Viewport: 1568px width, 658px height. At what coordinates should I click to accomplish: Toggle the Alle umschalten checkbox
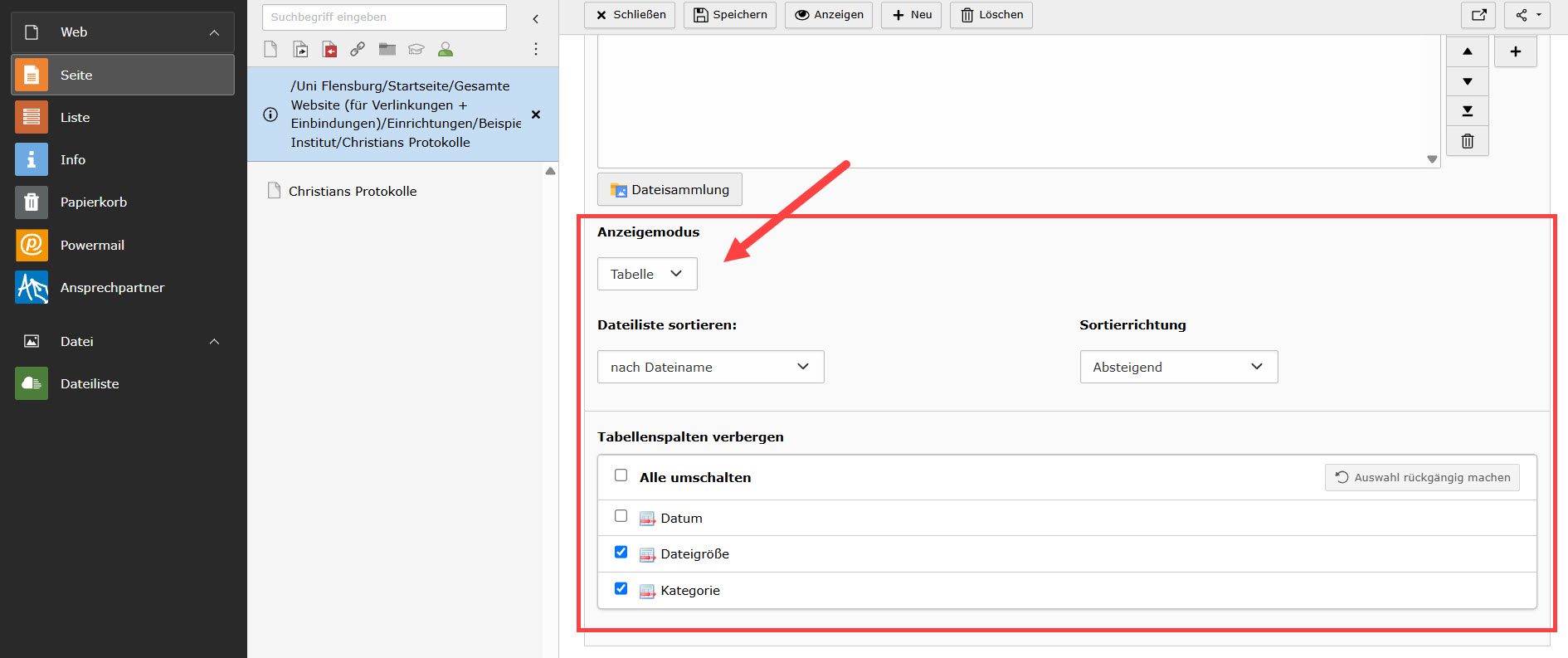pyautogui.click(x=621, y=475)
